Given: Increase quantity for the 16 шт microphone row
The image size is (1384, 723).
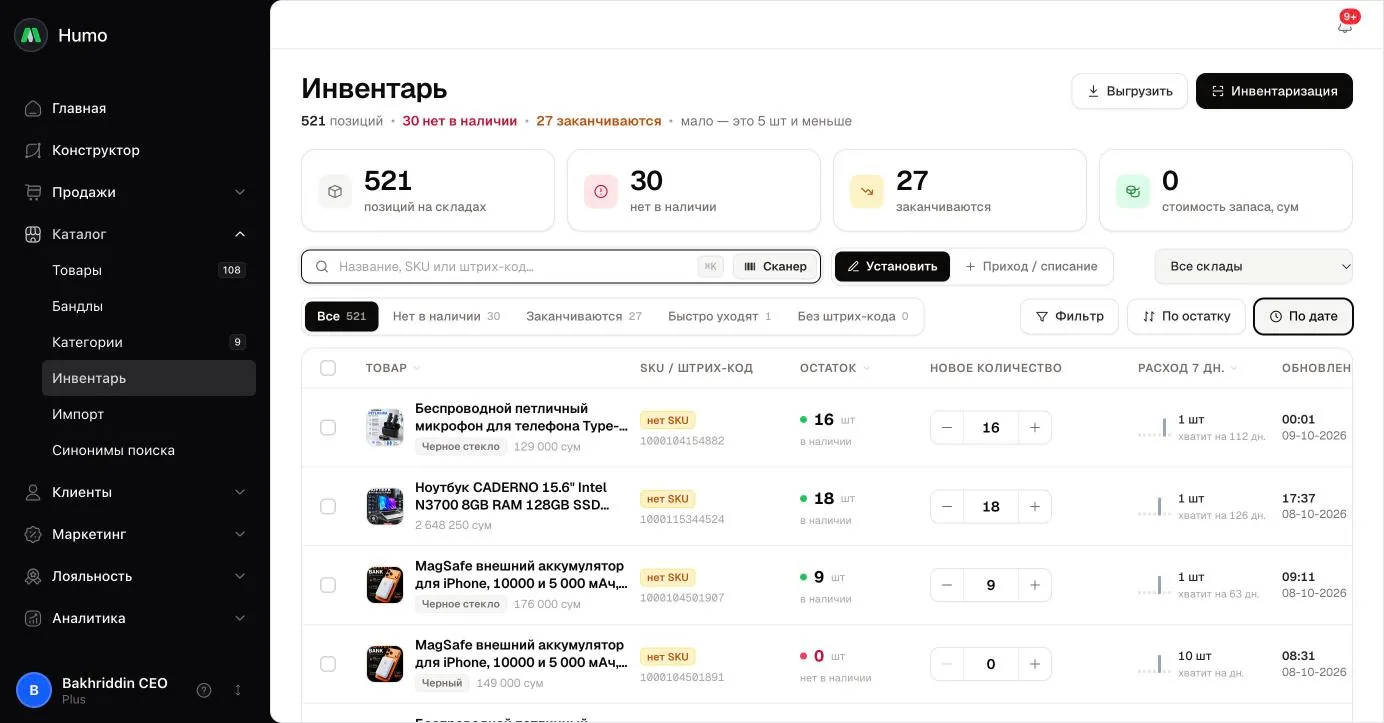Looking at the screenshot, I should point(1035,427).
